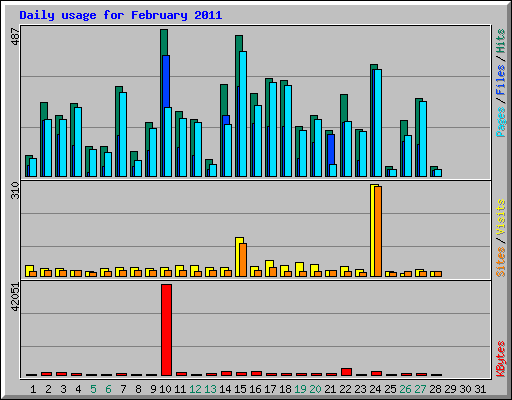Click day 28 on the x-axis
This screenshot has width=512, height=400.
pyautogui.click(x=435, y=389)
